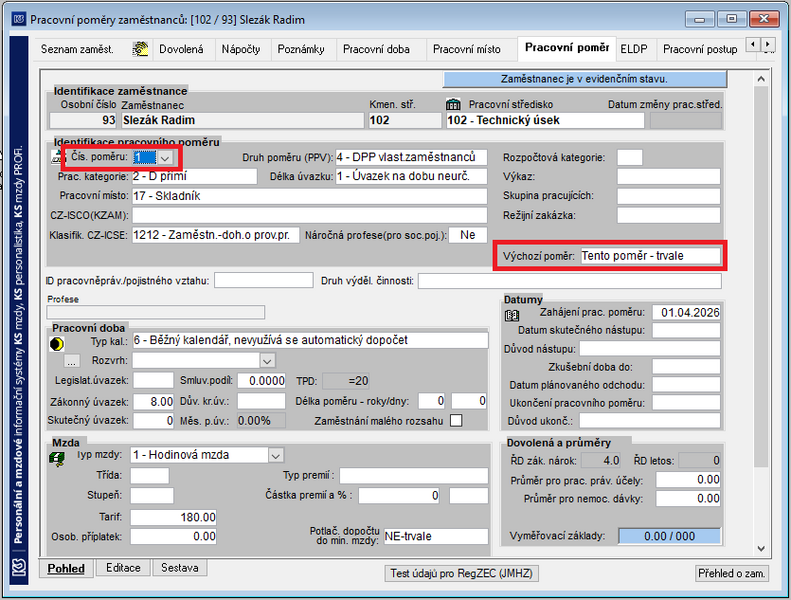Open the Poznámky tab
This screenshot has width=791, height=600.
point(301,49)
